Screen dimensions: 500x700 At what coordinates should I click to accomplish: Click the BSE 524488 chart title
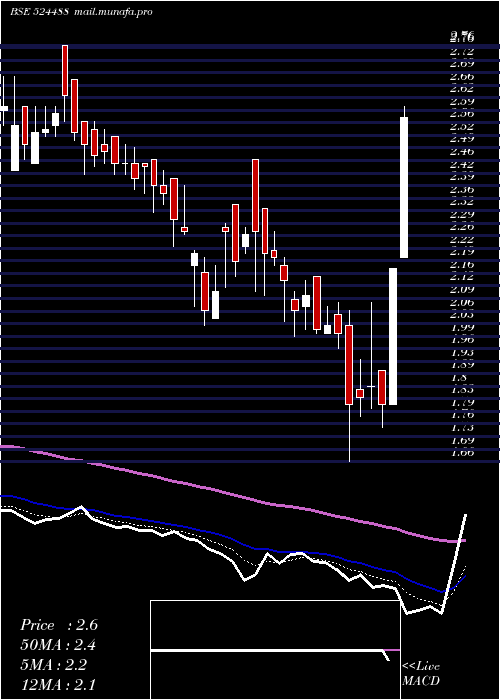click(x=39, y=11)
